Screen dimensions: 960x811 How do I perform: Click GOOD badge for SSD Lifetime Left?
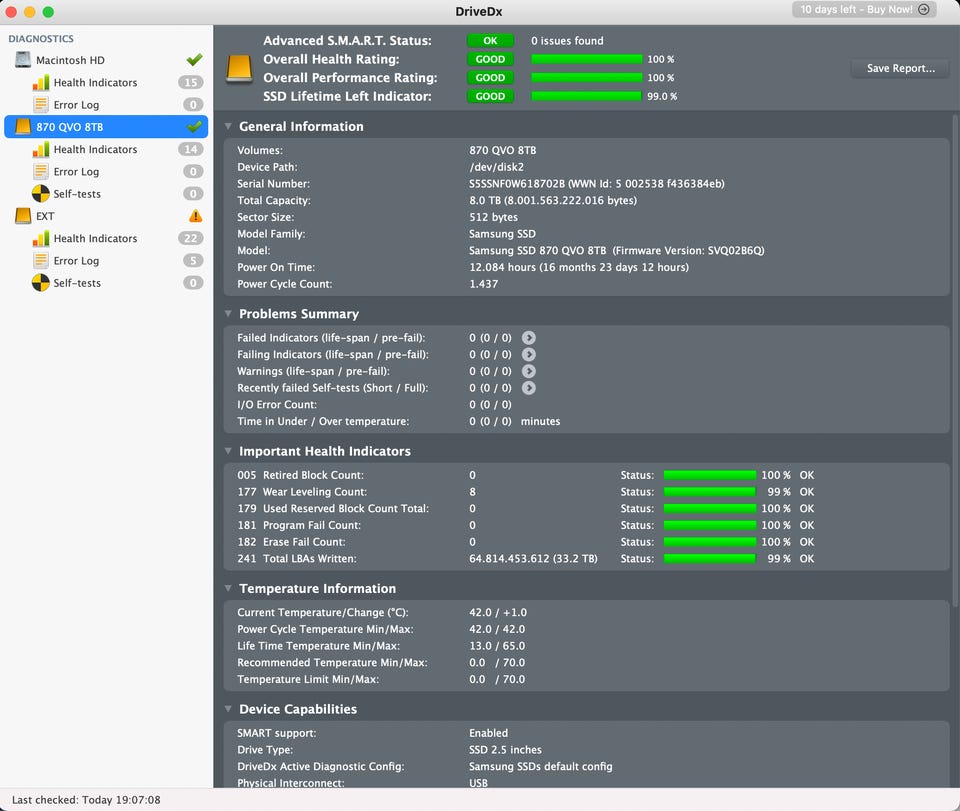pos(490,96)
